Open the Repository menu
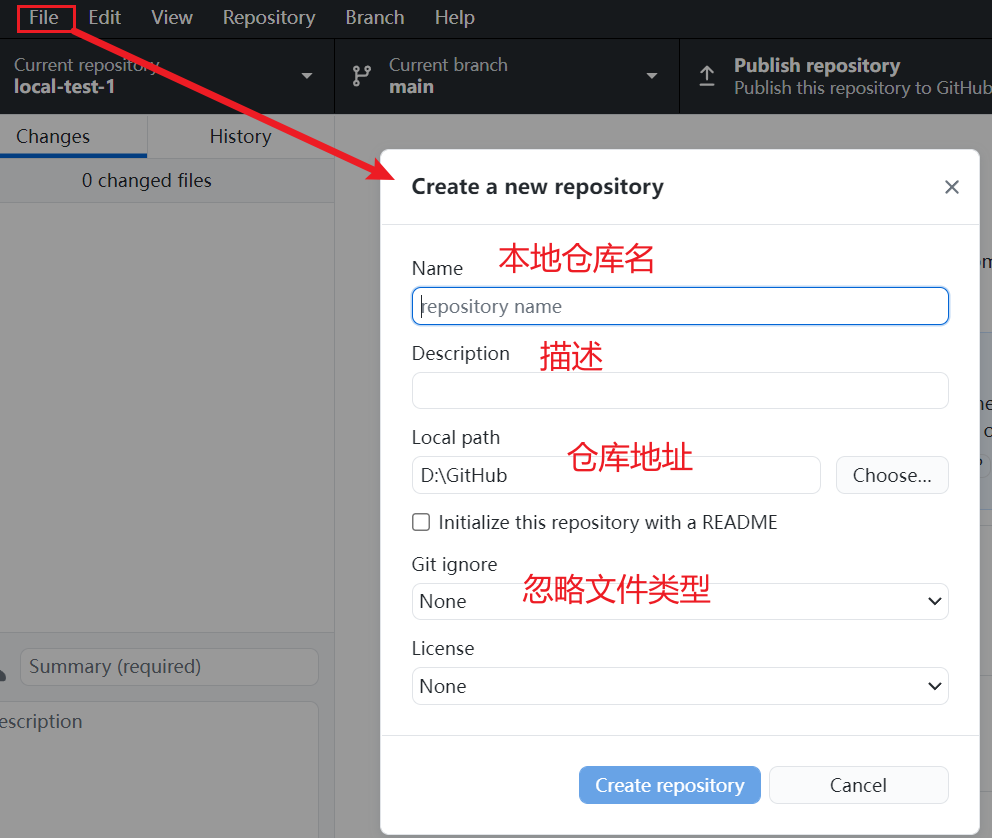Screen dimensions: 992x838 coord(269,18)
